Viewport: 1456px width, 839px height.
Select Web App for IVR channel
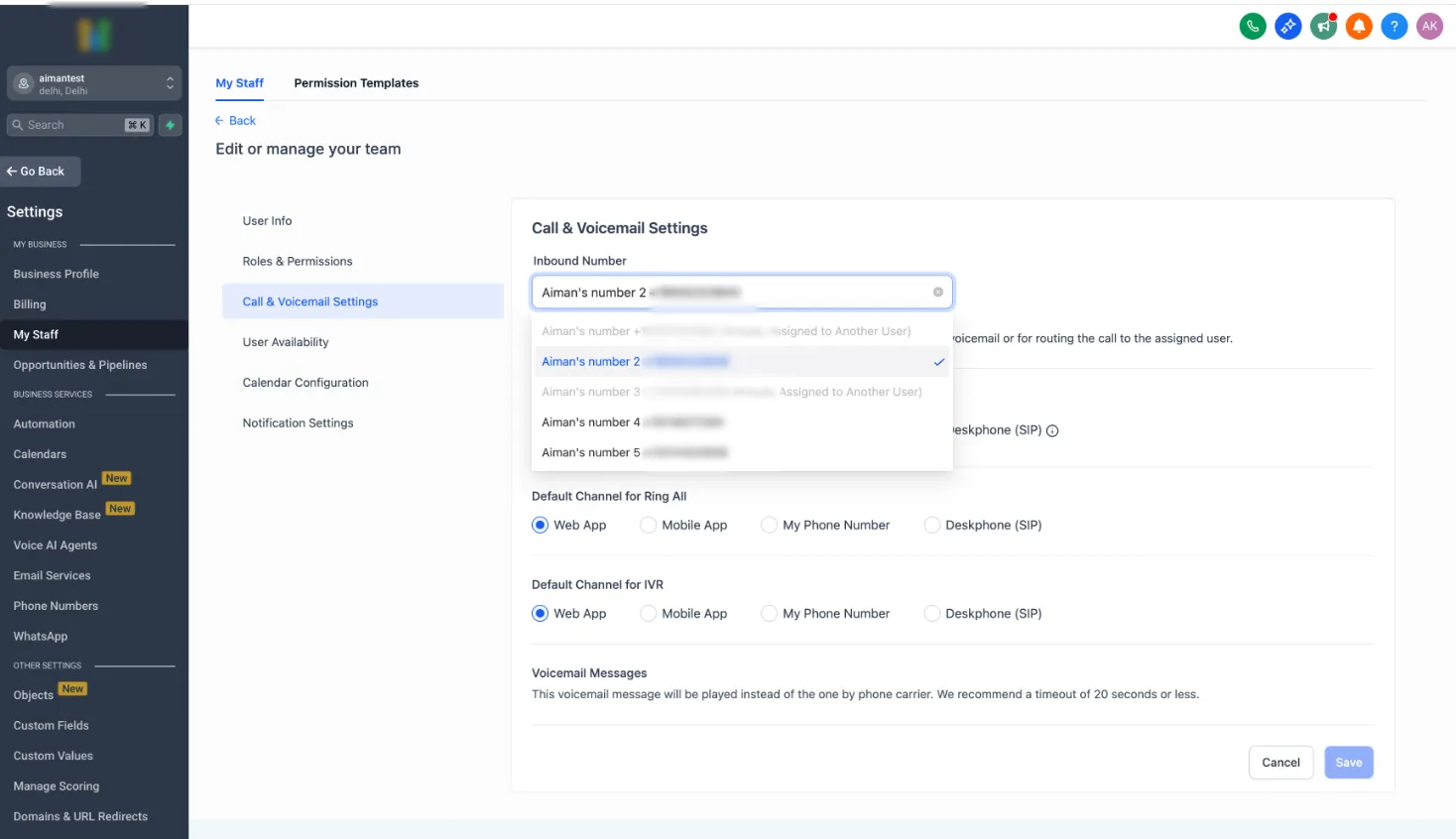coord(540,614)
